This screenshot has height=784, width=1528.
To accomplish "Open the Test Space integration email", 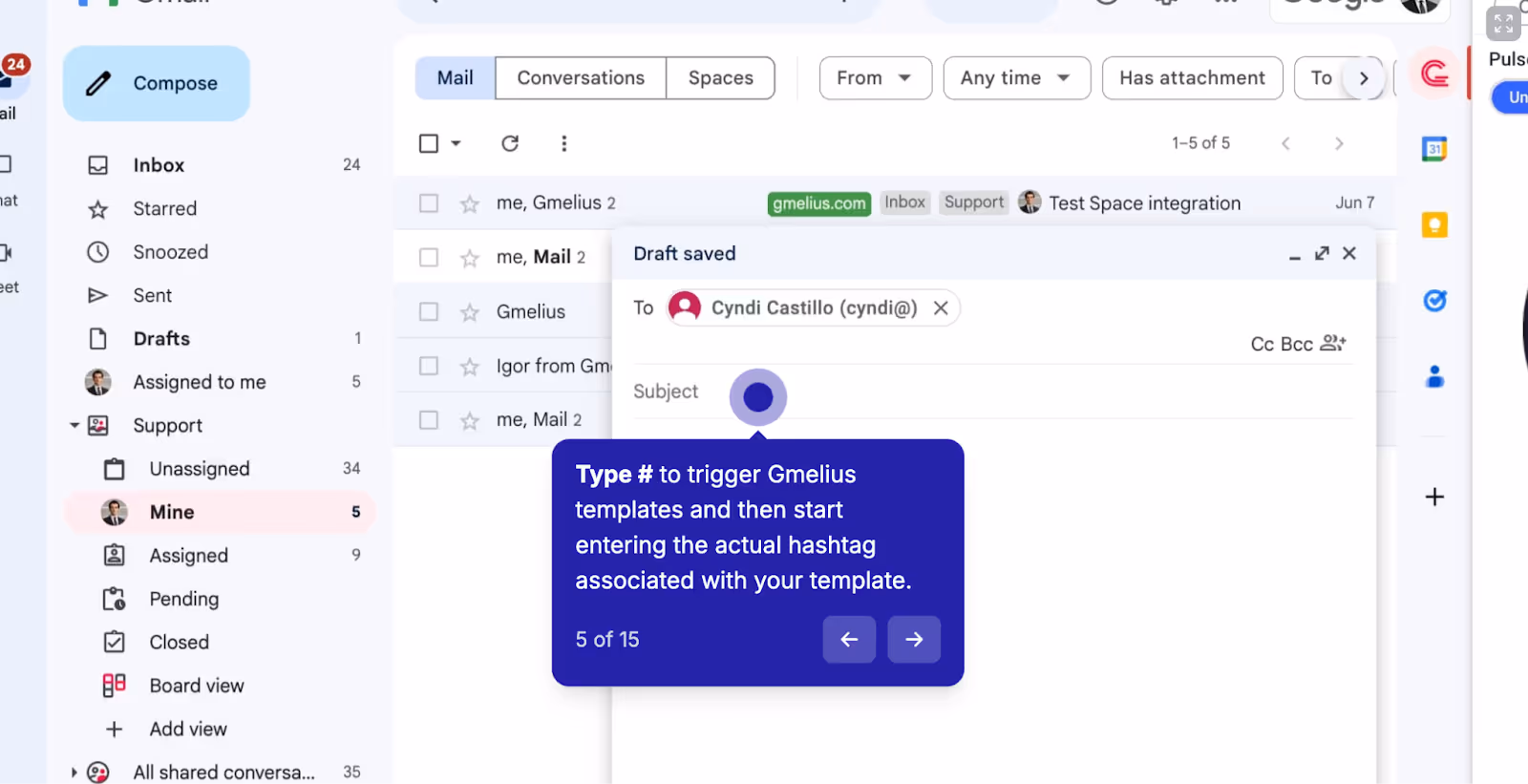I will pos(1144,203).
